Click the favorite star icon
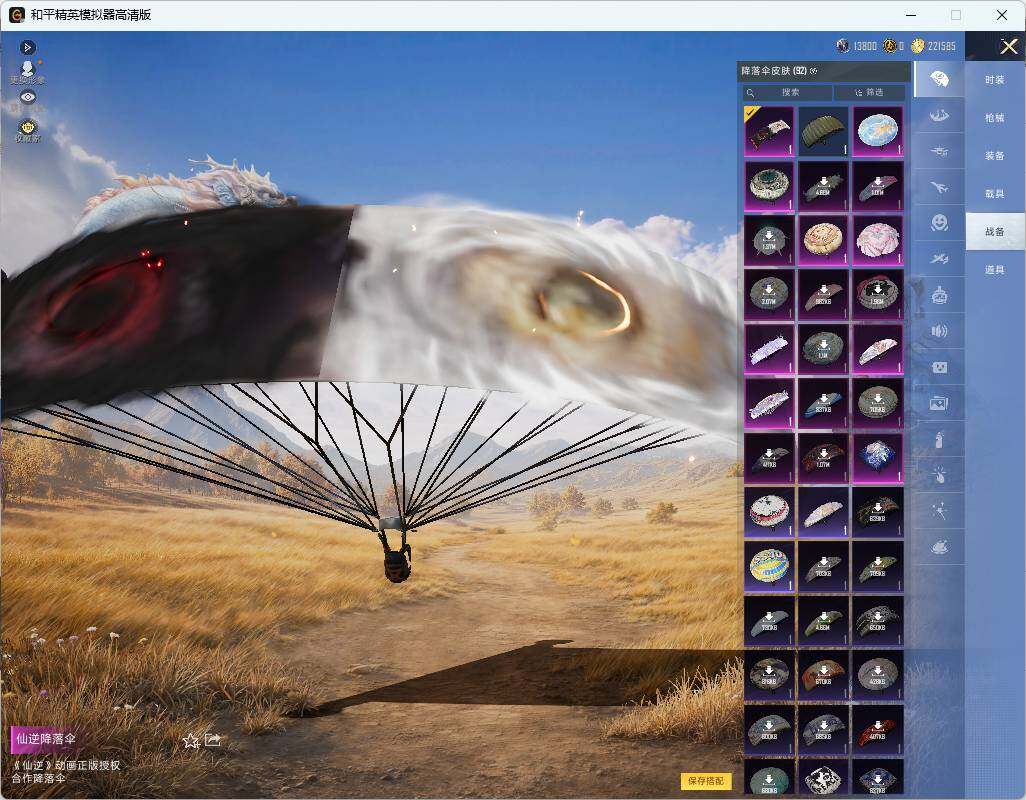The width and height of the screenshot is (1026, 800). coord(190,740)
